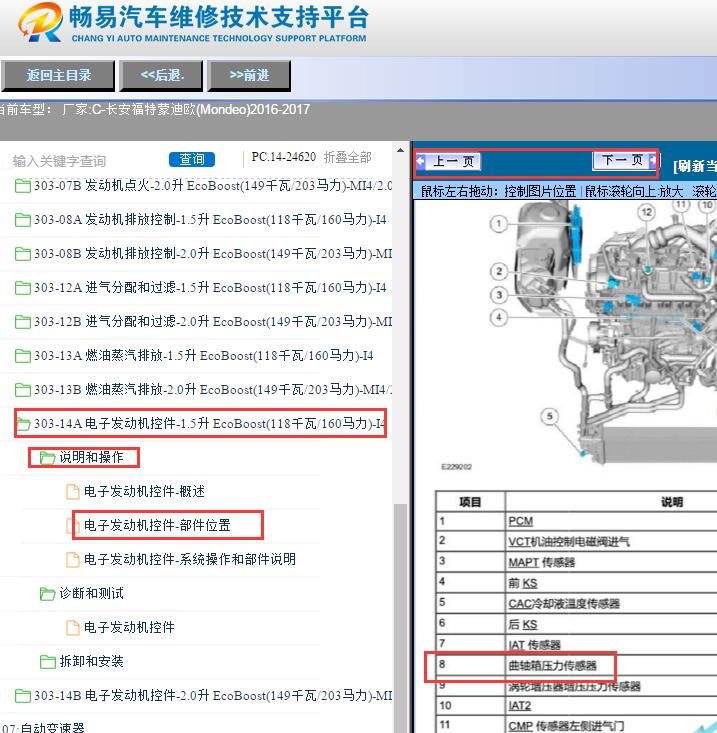
Task: Expand the 拆卸和安装 folder
Action: tap(47, 661)
